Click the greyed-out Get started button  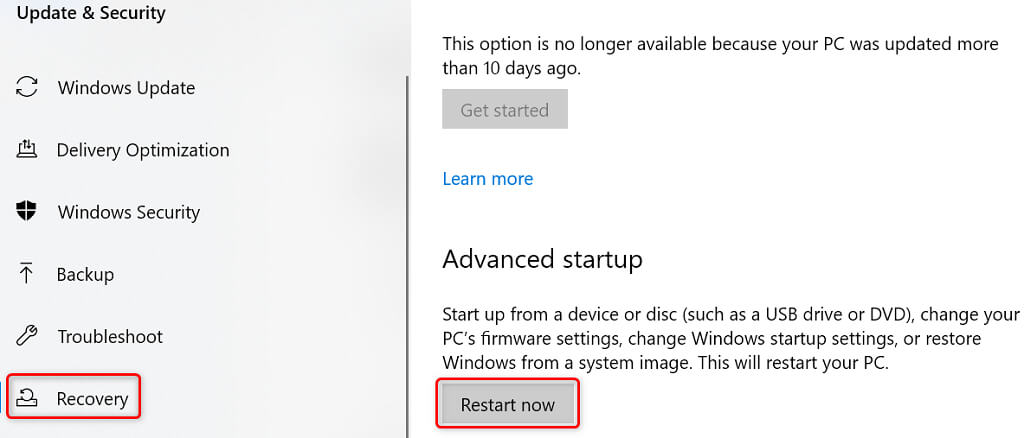(504, 110)
